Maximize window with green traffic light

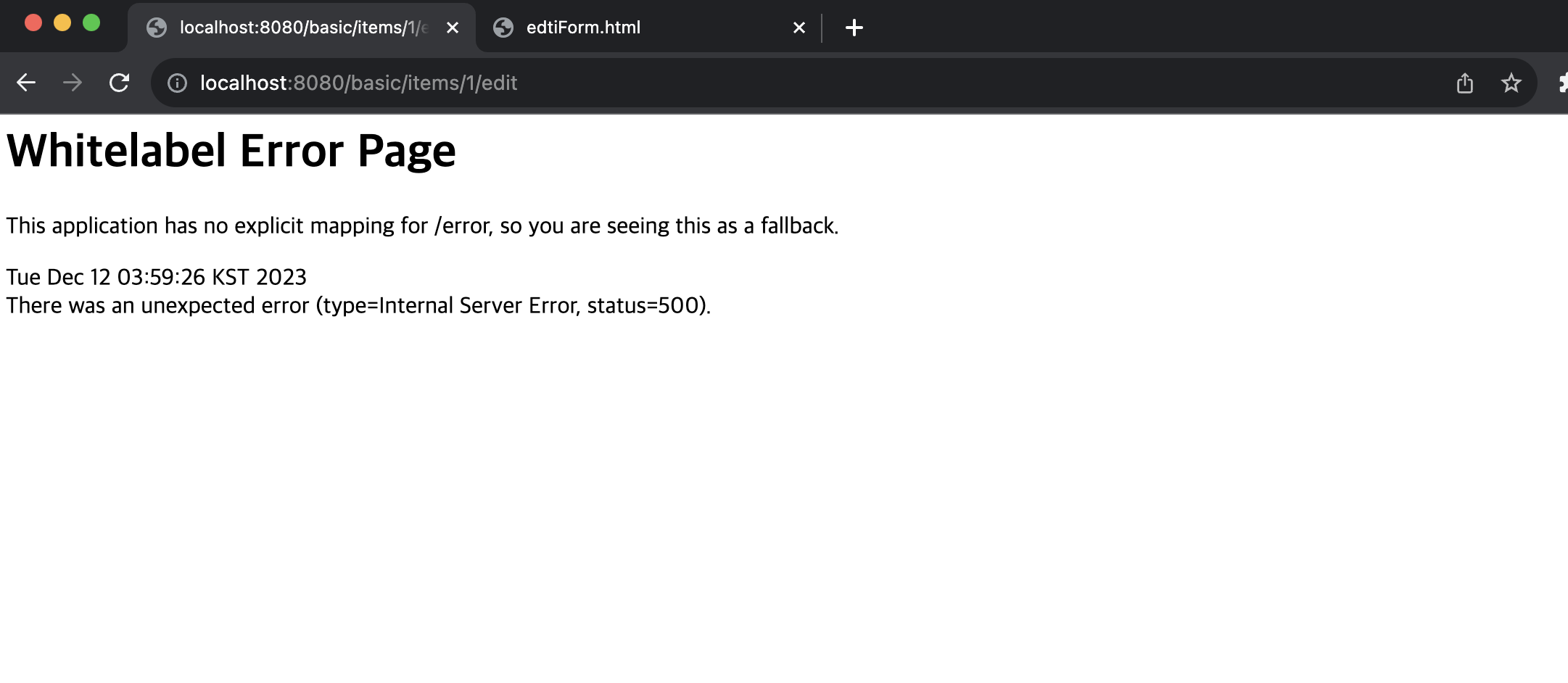click(x=91, y=23)
